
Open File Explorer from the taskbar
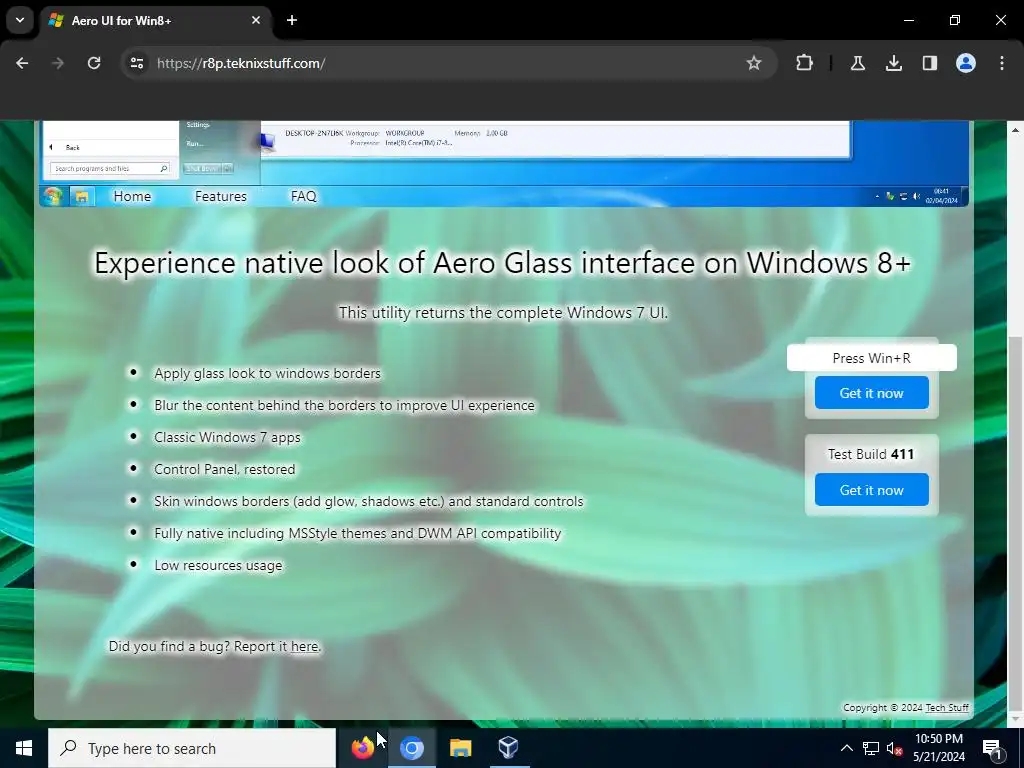460,748
